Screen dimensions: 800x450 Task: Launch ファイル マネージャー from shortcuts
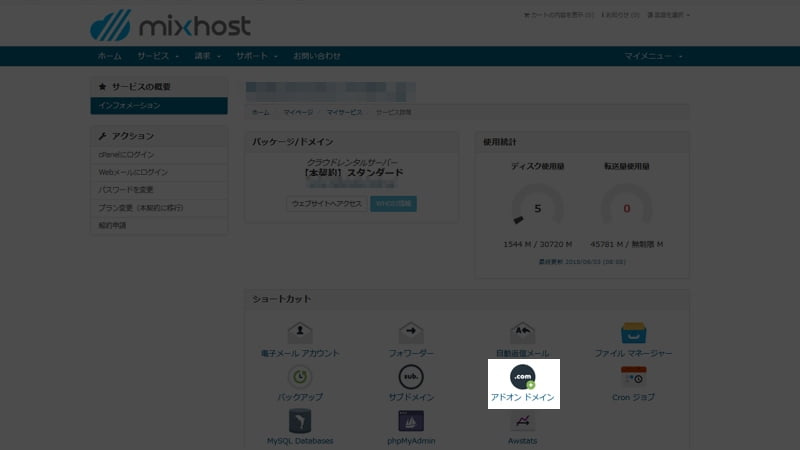pyautogui.click(x=633, y=333)
